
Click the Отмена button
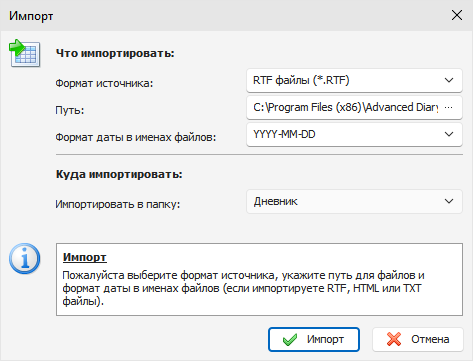[418, 339]
